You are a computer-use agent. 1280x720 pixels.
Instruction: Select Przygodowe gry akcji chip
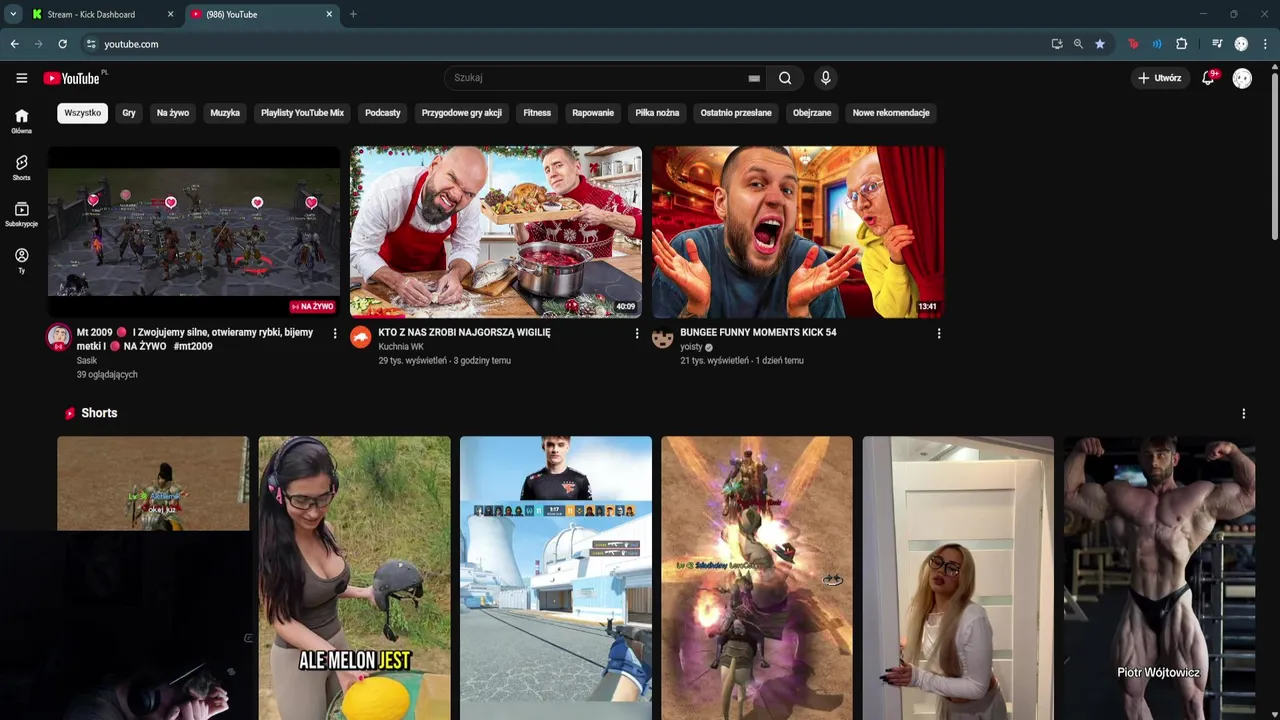tap(462, 113)
